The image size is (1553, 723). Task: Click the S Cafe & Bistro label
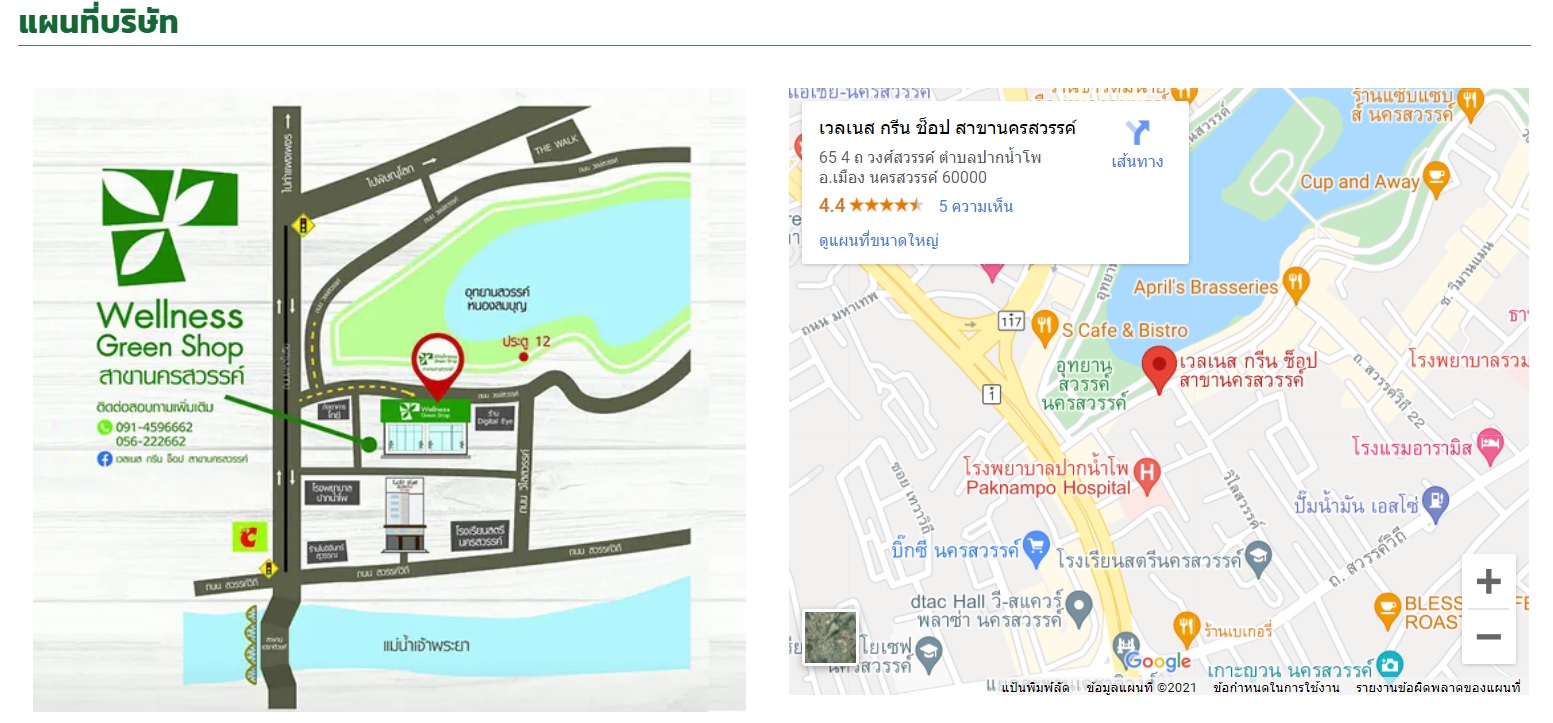click(1125, 330)
